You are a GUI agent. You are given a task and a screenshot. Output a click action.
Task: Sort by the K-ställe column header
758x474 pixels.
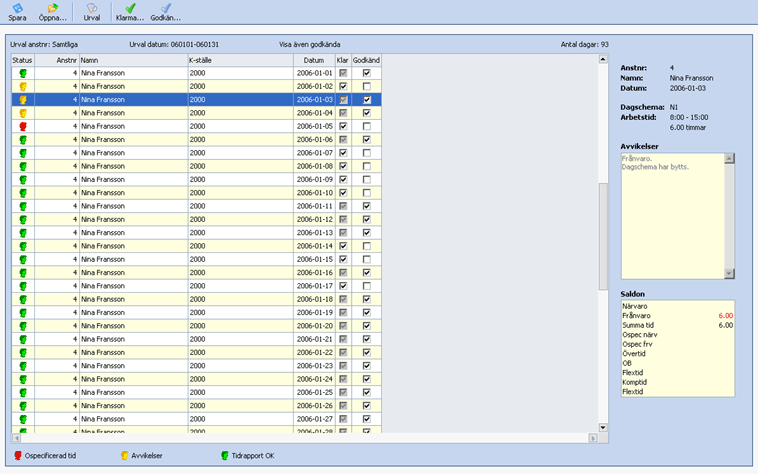coord(240,60)
